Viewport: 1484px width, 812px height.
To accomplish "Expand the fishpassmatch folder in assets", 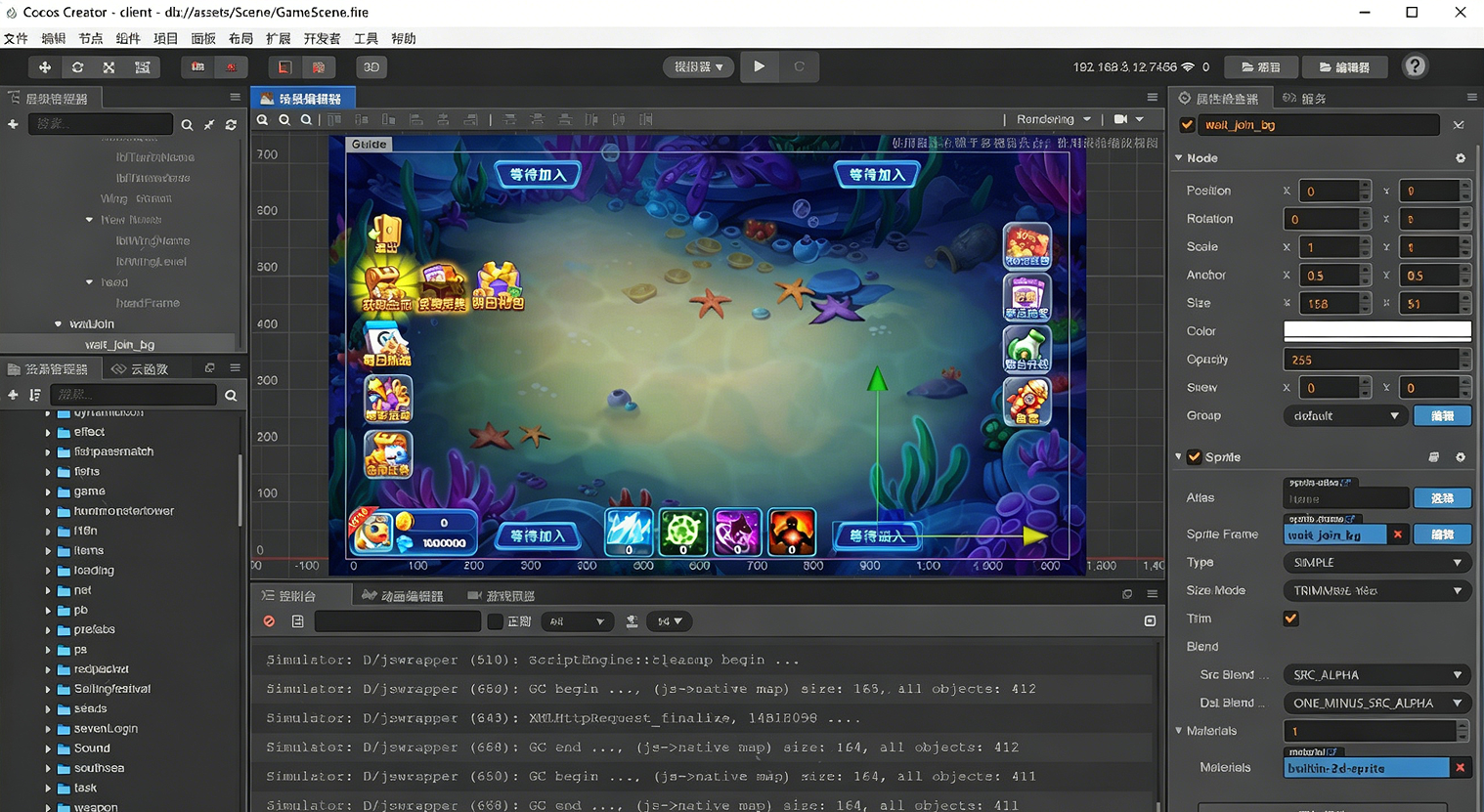I will pyautogui.click(x=48, y=452).
